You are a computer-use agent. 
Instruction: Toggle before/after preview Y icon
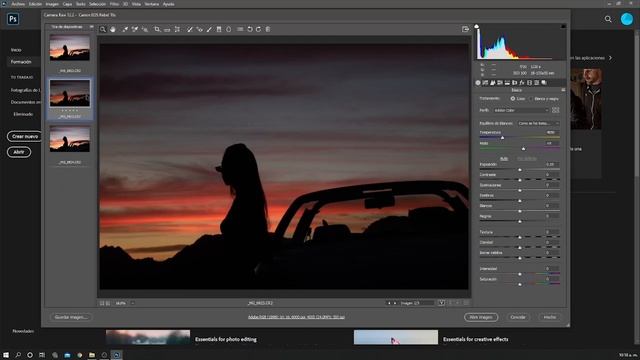(442, 303)
